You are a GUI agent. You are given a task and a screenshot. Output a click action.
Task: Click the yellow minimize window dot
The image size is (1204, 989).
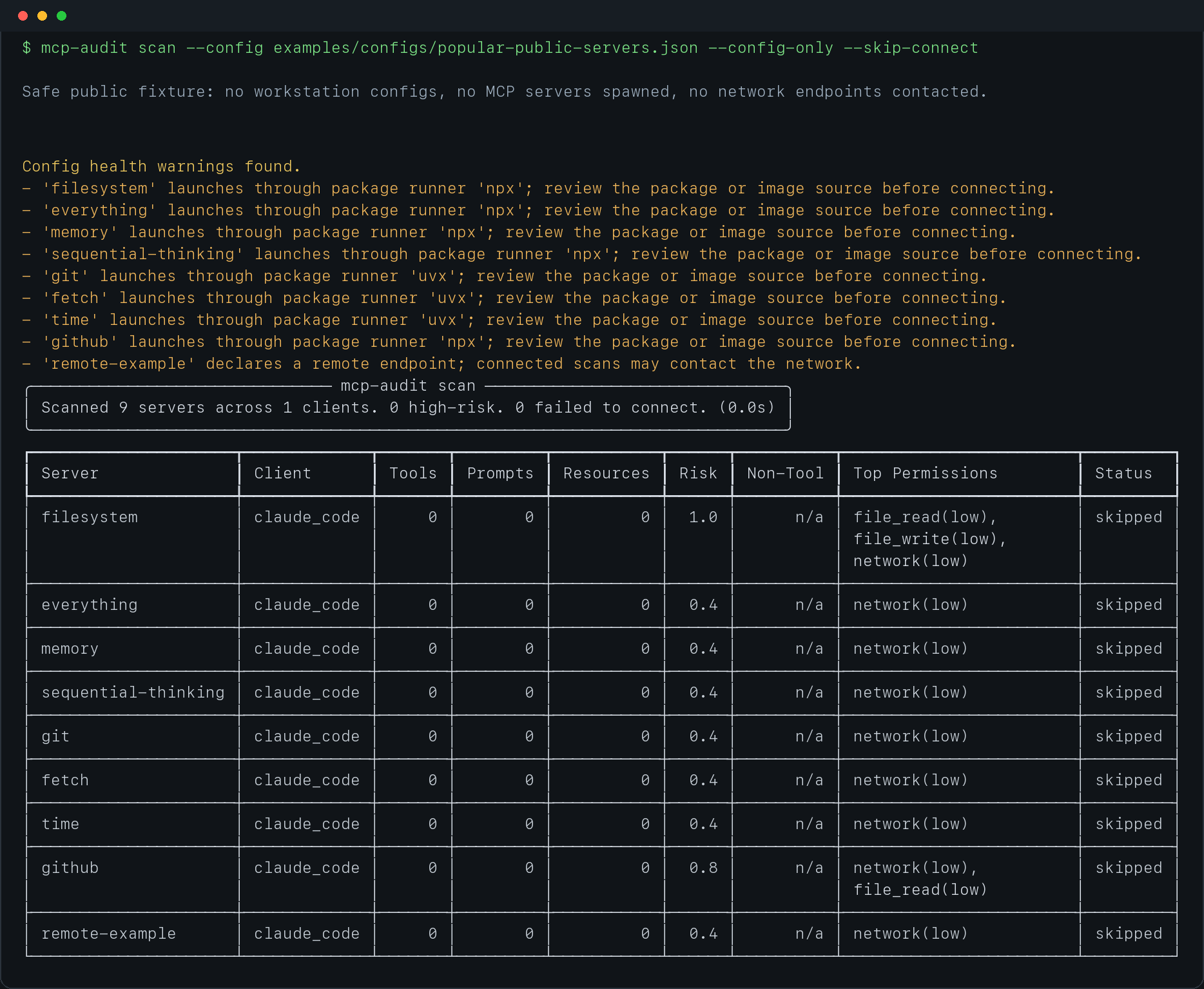coord(43,15)
